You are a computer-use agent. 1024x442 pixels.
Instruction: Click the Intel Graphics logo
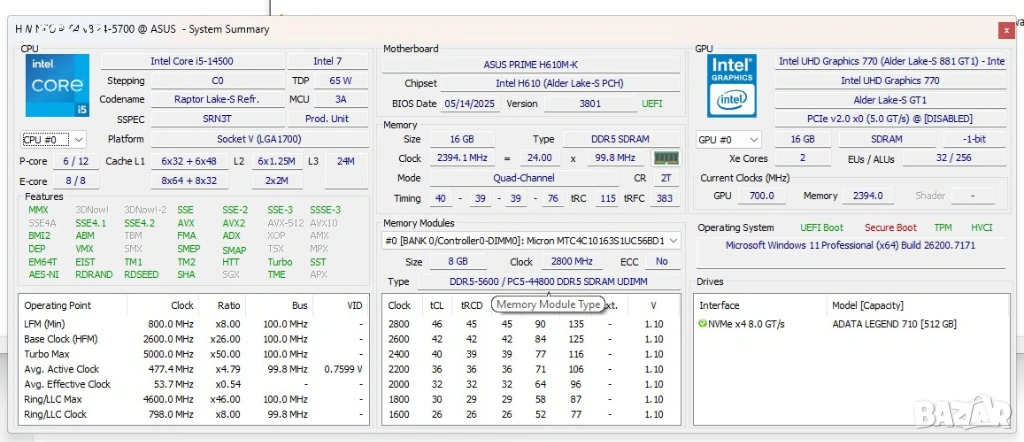pyautogui.click(x=732, y=86)
